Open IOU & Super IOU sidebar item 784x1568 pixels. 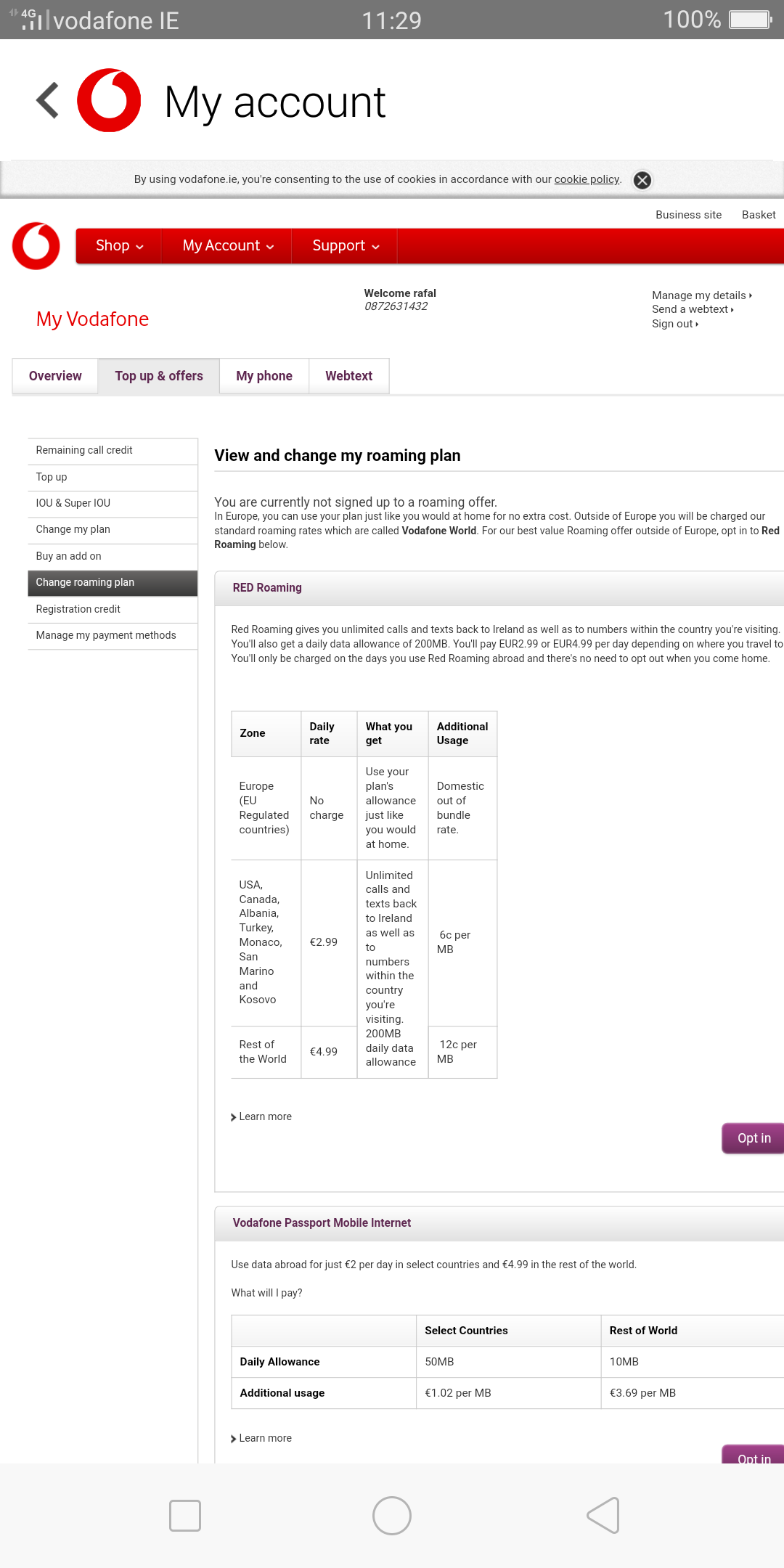[73, 503]
